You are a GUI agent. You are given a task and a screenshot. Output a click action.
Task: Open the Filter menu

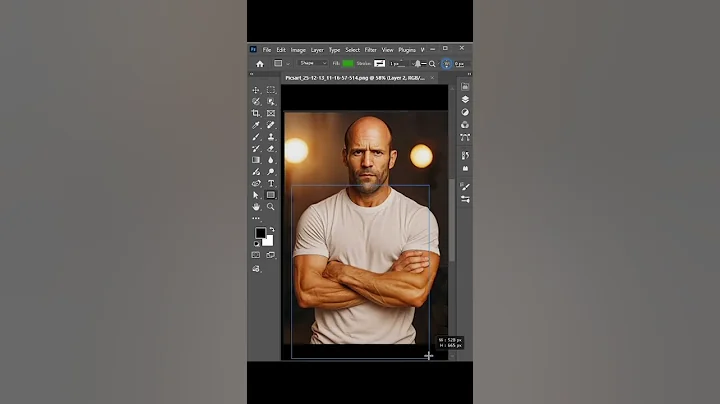(x=371, y=50)
